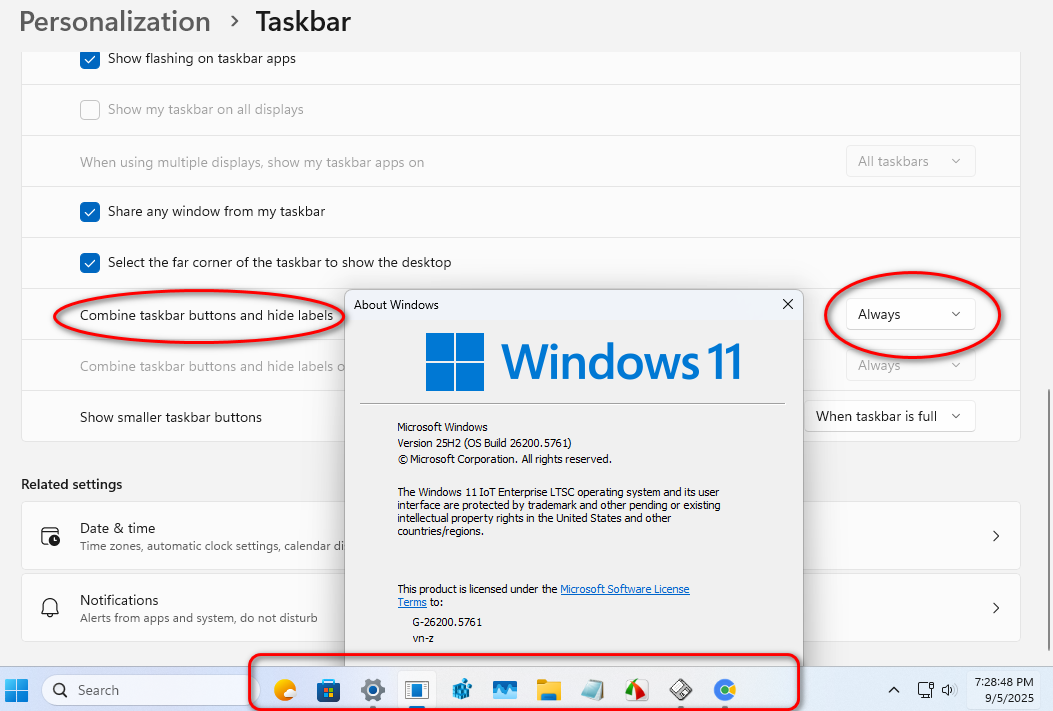Image resolution: width=1053 pixels, height=711 pixels.
Task: Close the About Windows dialog
Action: tap(788, 304)
